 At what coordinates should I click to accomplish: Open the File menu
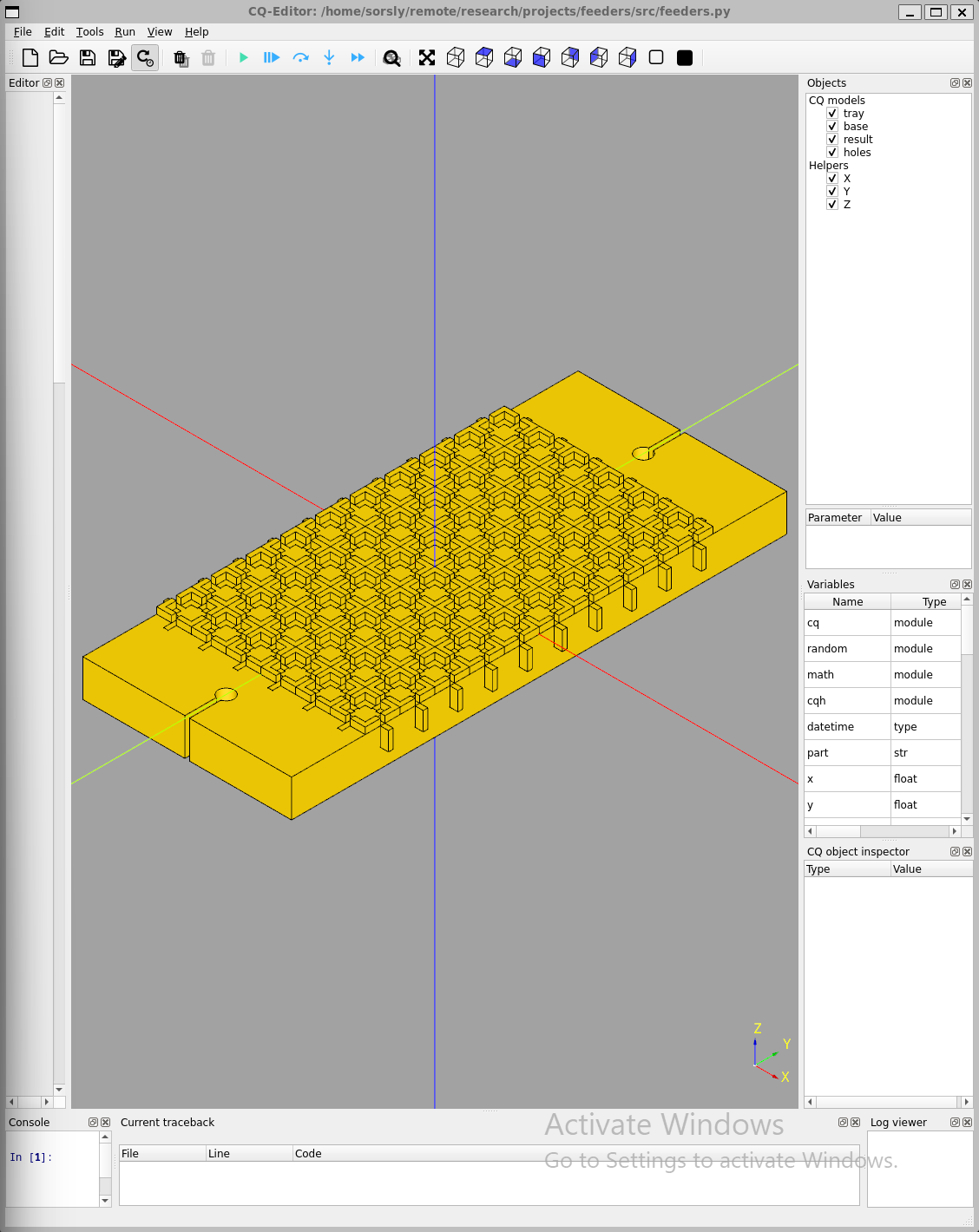coord(23,32)
